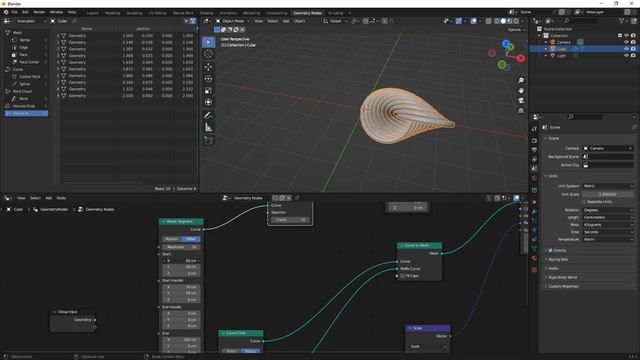Expand the Camera item in outliner
Screen dimensions: 640x360
coord(546,42)
